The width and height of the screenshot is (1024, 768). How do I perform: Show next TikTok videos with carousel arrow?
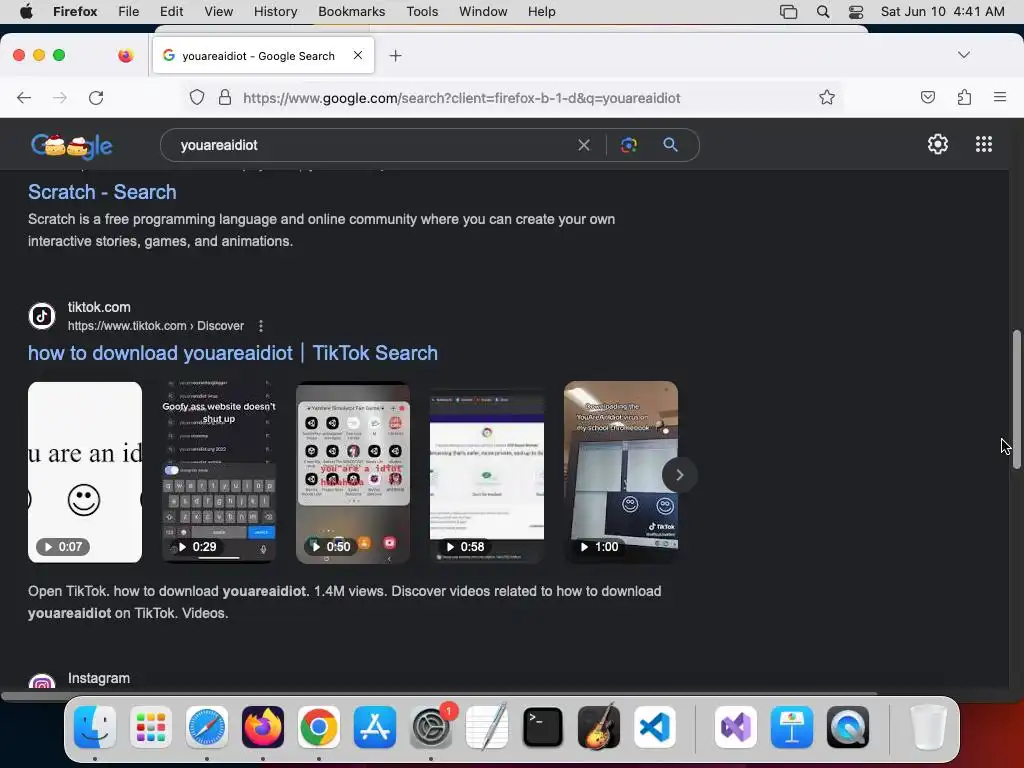(679, 475)
